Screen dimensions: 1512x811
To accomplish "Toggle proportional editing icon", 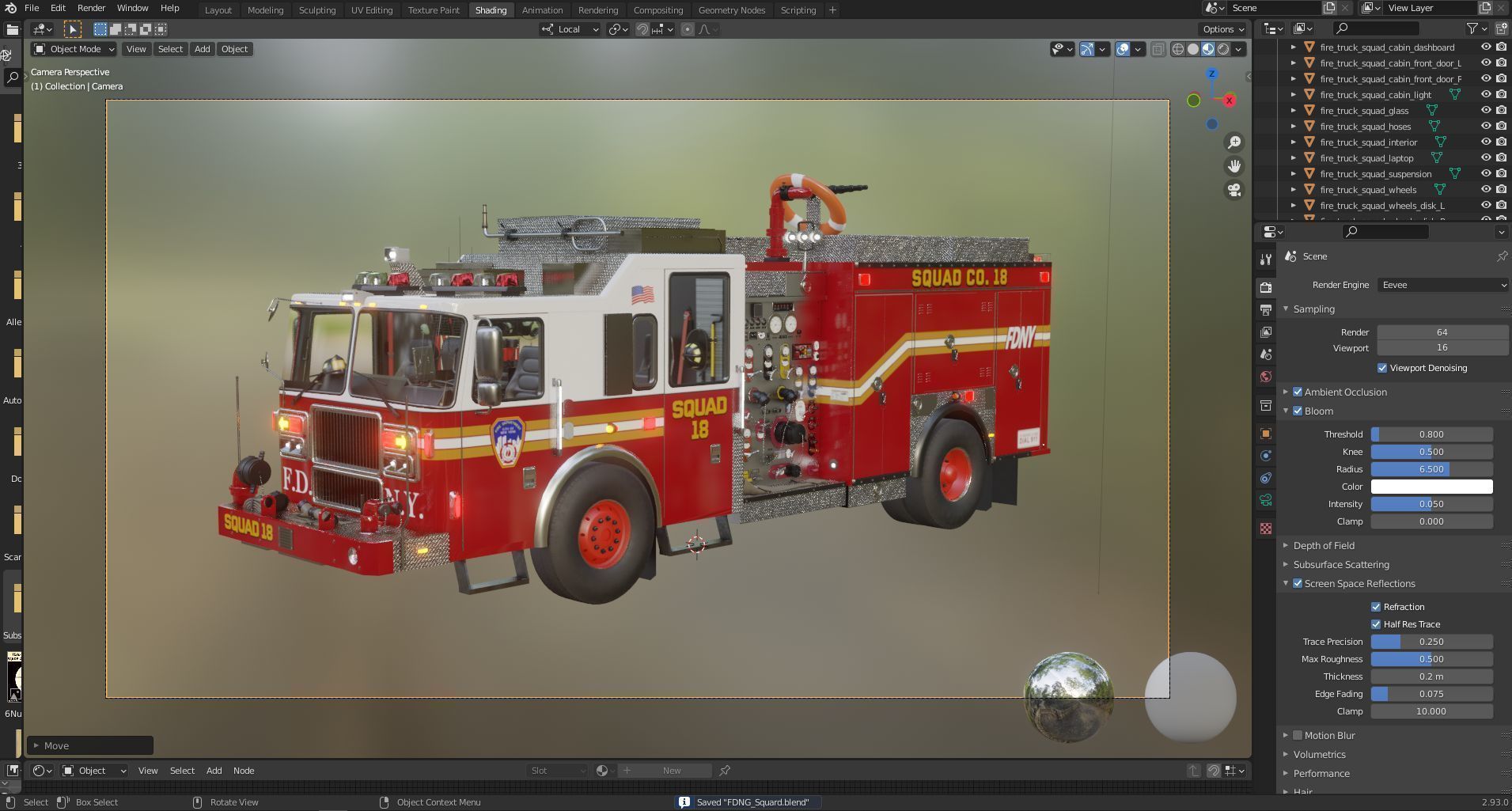I will (x=687, y=29).
